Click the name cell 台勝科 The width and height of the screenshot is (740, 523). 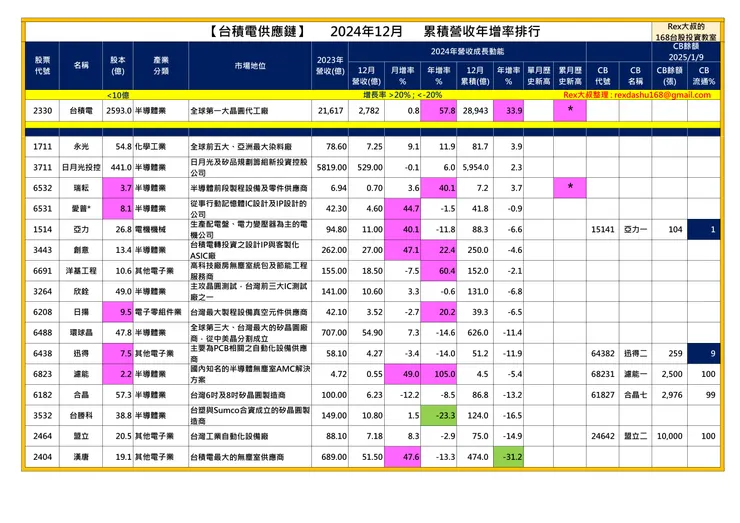click(x=81, y=415)
